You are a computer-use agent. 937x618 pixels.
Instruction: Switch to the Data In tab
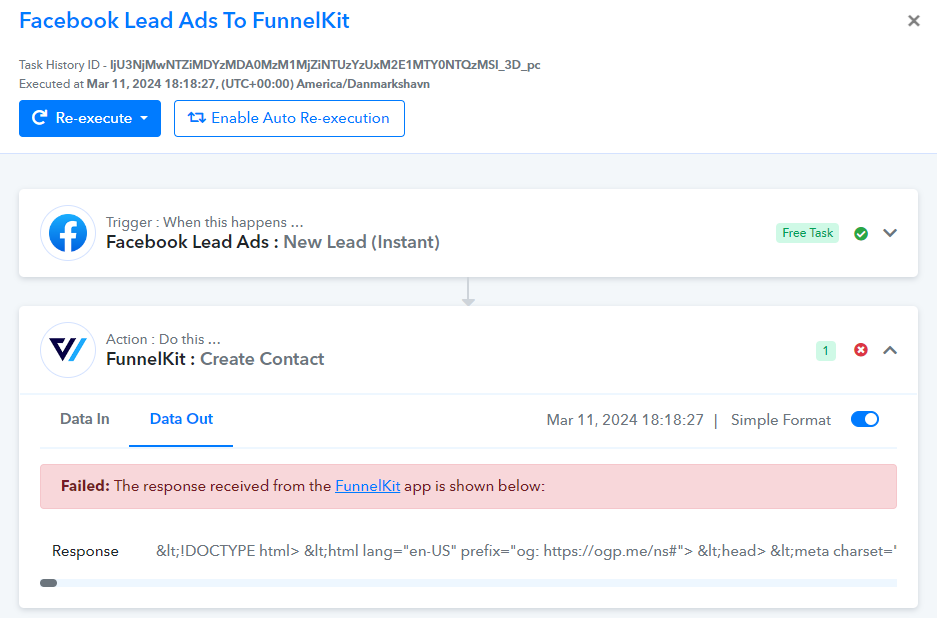(x=84, y=419)
